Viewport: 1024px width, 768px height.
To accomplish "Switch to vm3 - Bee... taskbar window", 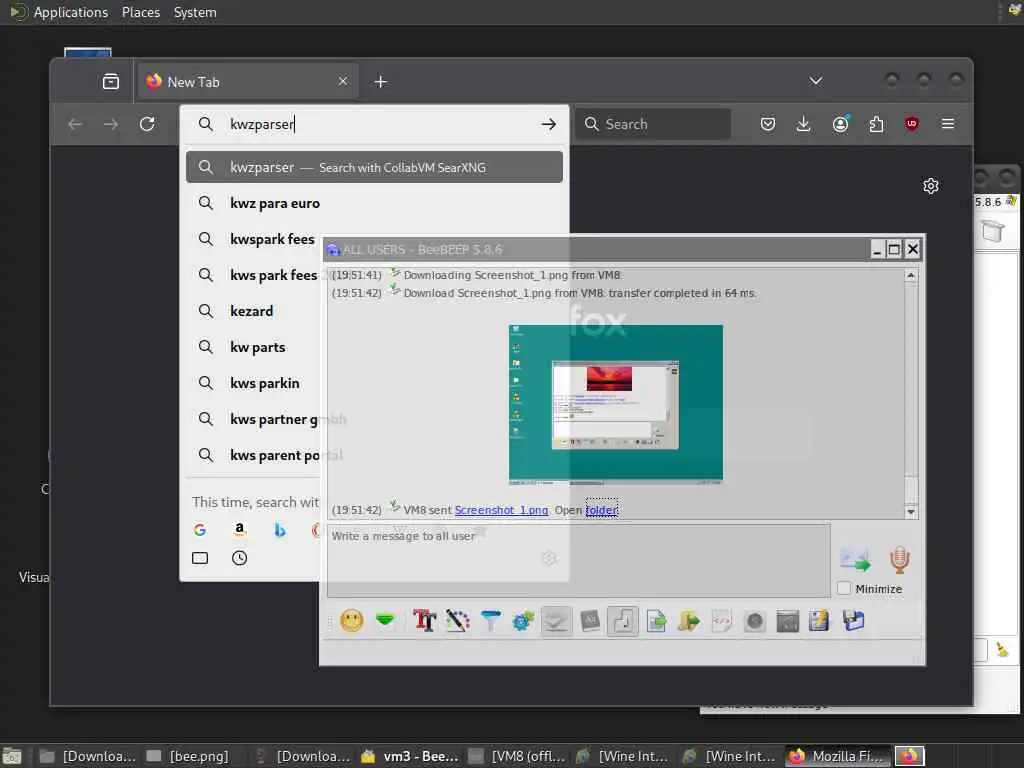I will tap(410, 756).
